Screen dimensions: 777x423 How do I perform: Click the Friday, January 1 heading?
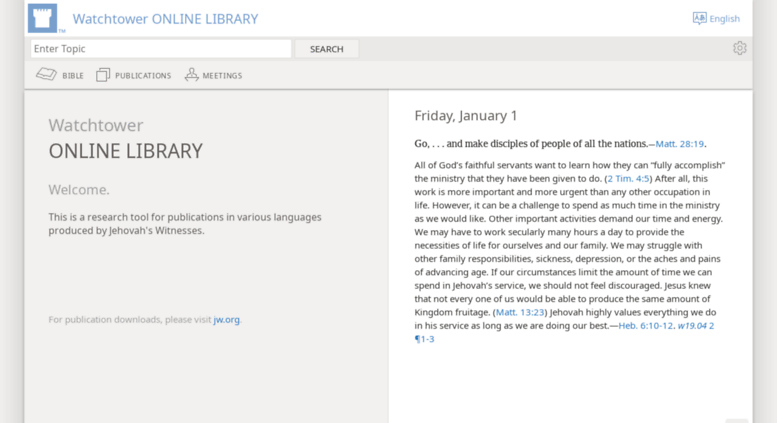pos(466,115)
